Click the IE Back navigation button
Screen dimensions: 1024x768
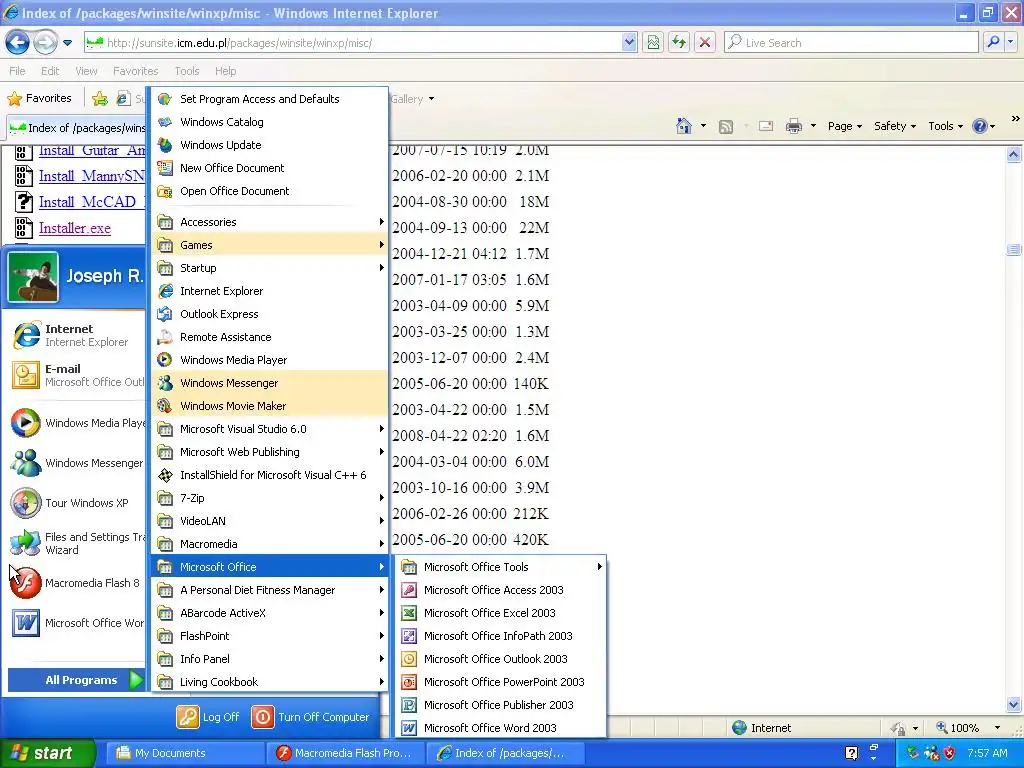18,42
